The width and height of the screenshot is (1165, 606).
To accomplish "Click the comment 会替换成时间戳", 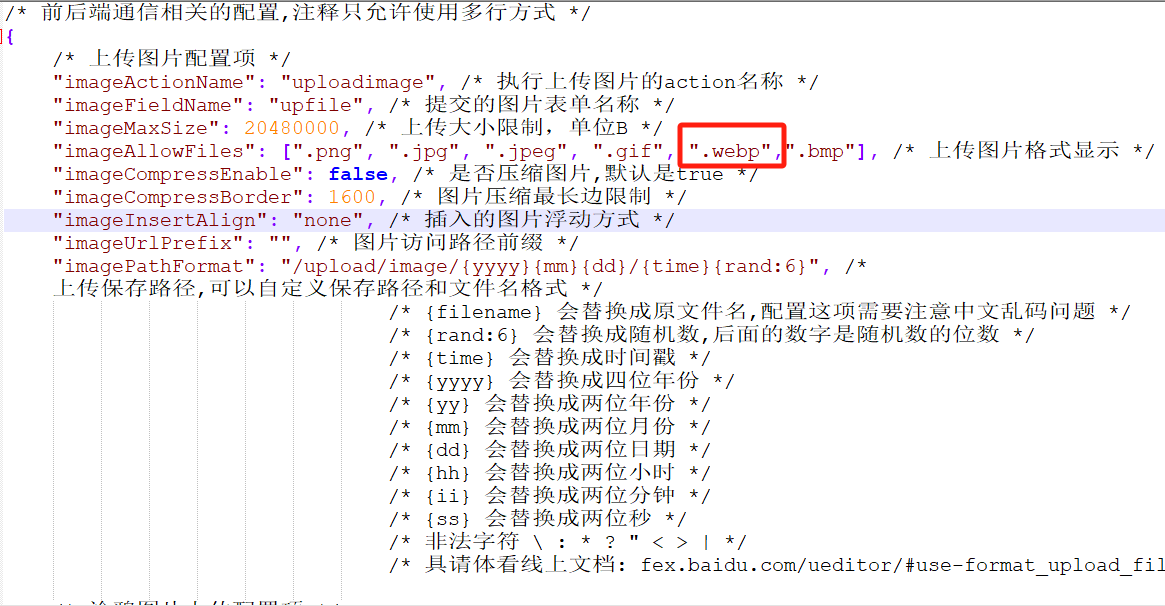I will point(591,358).
